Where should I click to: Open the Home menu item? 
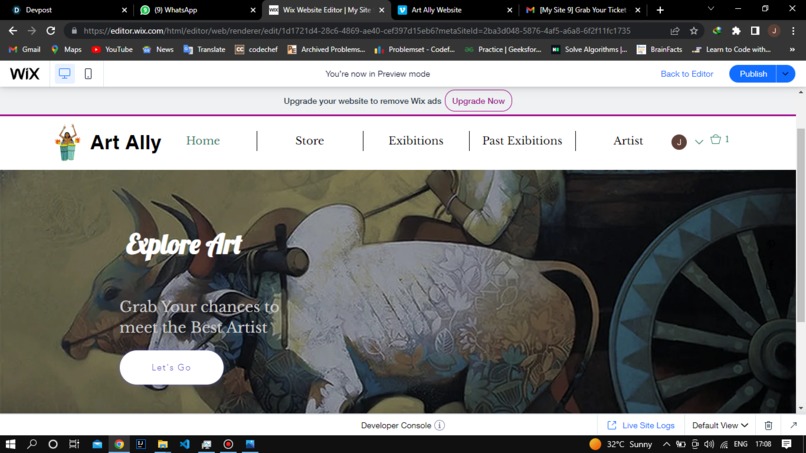click(x=203, y=140)
